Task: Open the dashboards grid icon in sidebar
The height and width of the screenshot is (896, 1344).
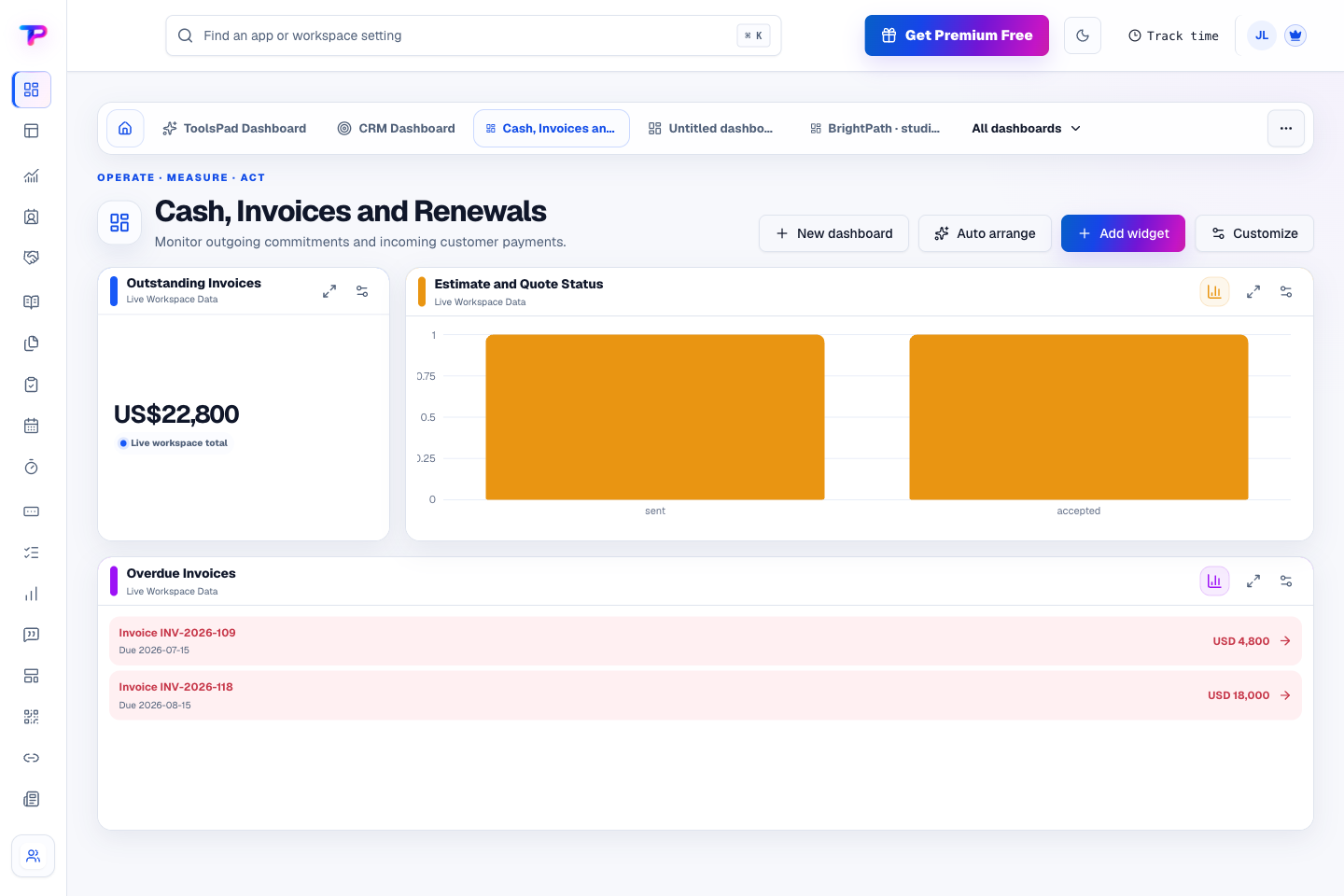Action: [x=32, y=90]
